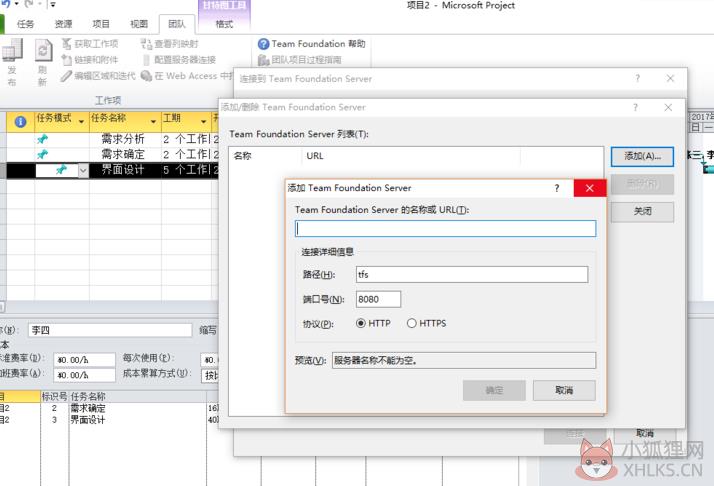Click the 甘特图工具 contextual tab header
This screenshot has width=714, height=486.
(224, 6)
